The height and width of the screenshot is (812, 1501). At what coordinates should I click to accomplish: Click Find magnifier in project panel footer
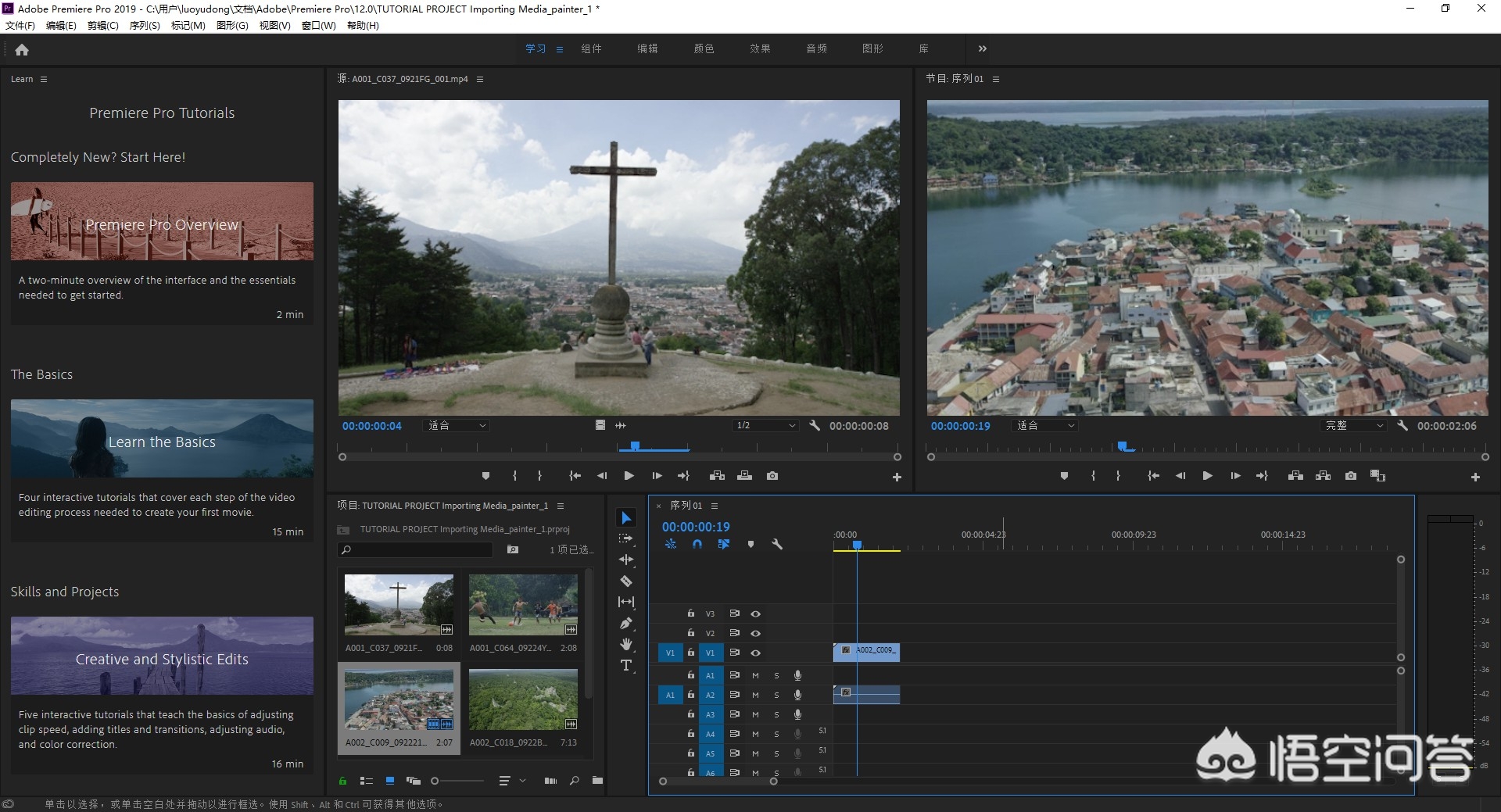(575, 781)
